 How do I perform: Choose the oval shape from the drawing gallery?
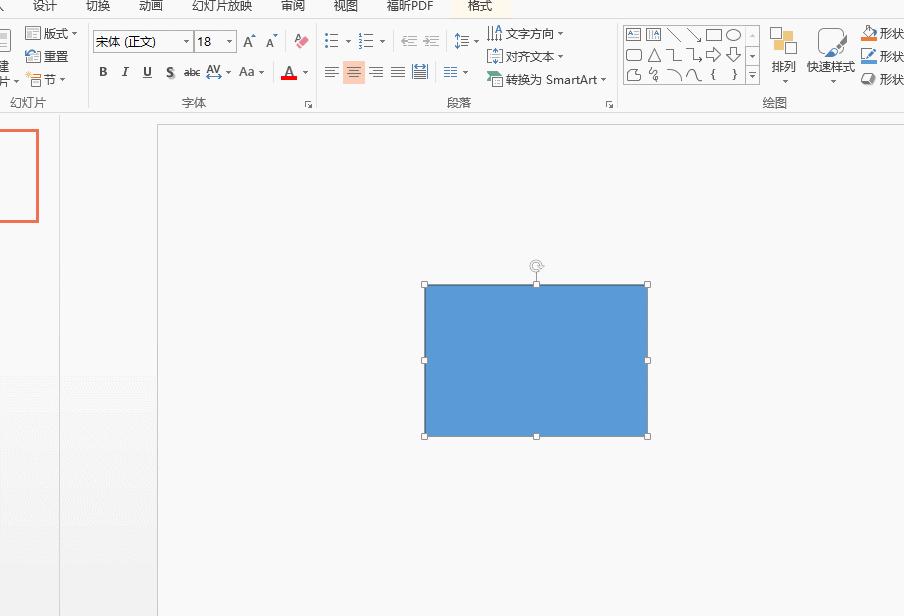tap(734, 33)
